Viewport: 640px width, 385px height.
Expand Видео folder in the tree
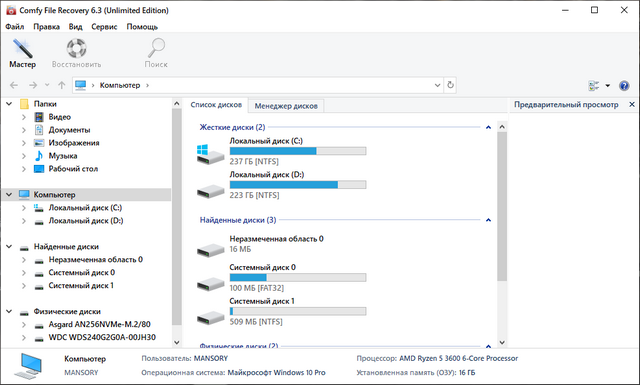tap(24, 117)
